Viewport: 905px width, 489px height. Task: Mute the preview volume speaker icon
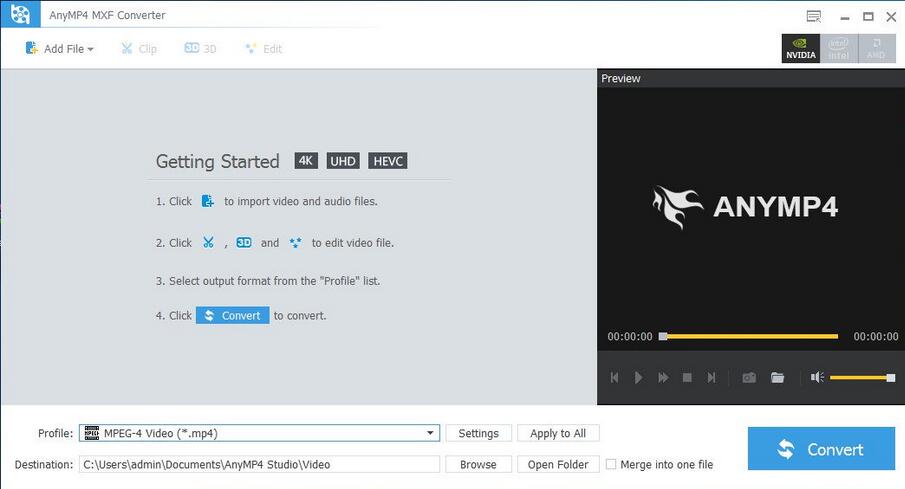coord(817,378)
